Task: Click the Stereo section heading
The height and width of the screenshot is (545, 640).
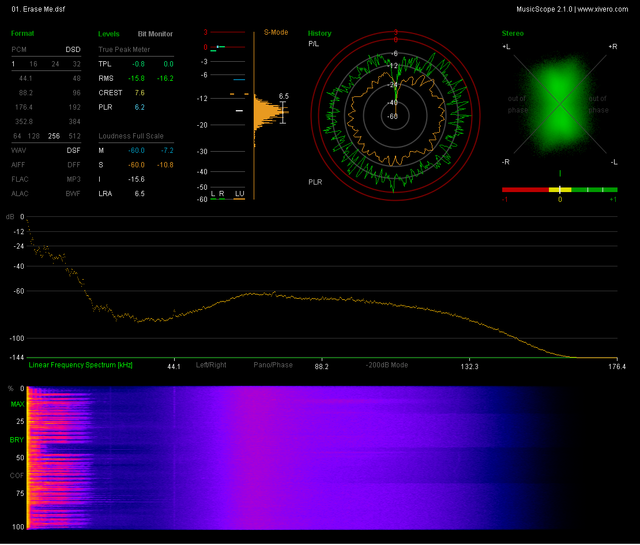Action: click(513, 33)
